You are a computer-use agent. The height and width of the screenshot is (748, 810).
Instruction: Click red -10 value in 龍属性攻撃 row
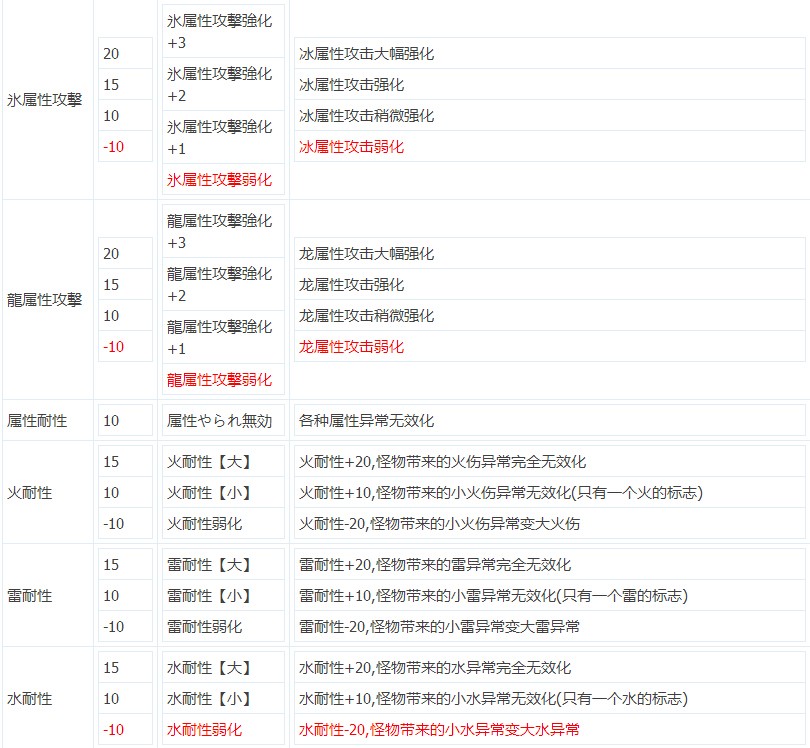tap(125, 346)
